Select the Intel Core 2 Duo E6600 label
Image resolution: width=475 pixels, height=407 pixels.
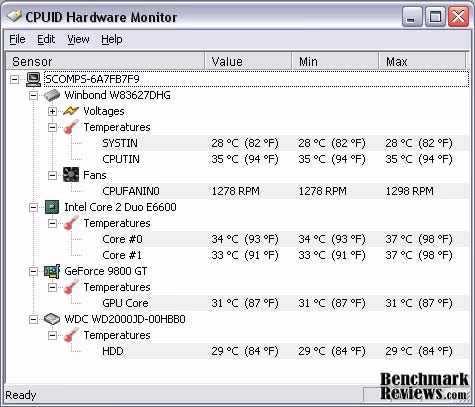click(x=120, y=207)
